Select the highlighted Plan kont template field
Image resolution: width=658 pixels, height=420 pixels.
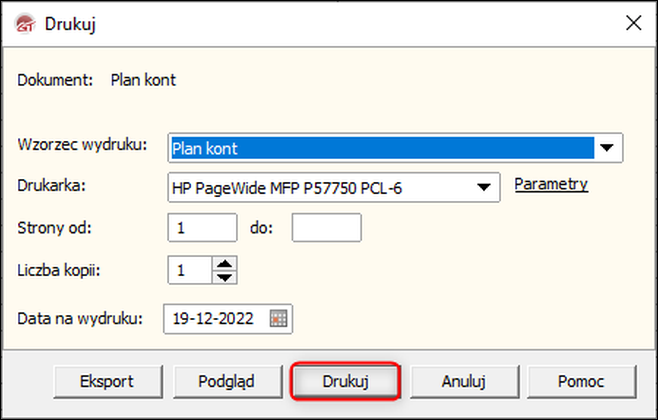[x=380, y=148]
